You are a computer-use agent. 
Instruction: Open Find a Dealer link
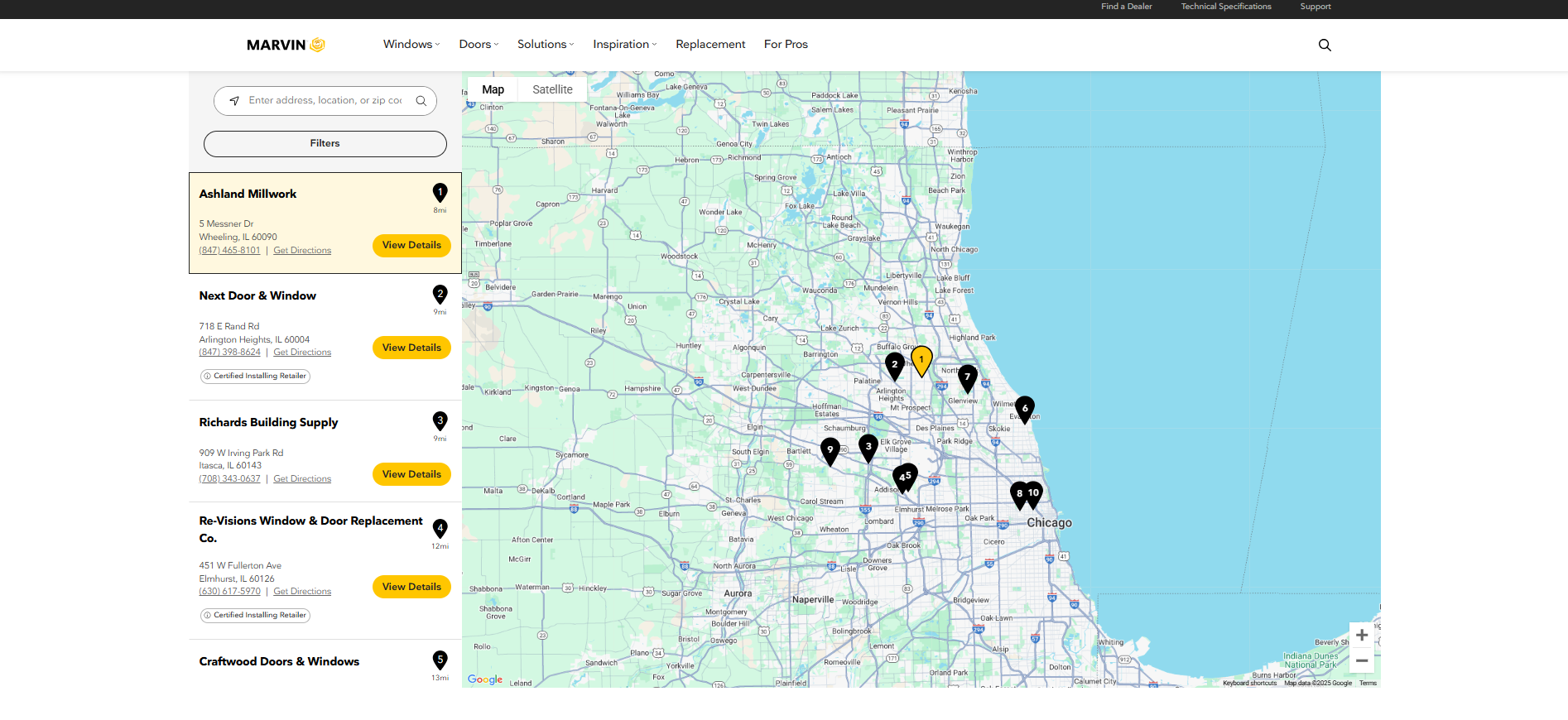click(1127, 7)
